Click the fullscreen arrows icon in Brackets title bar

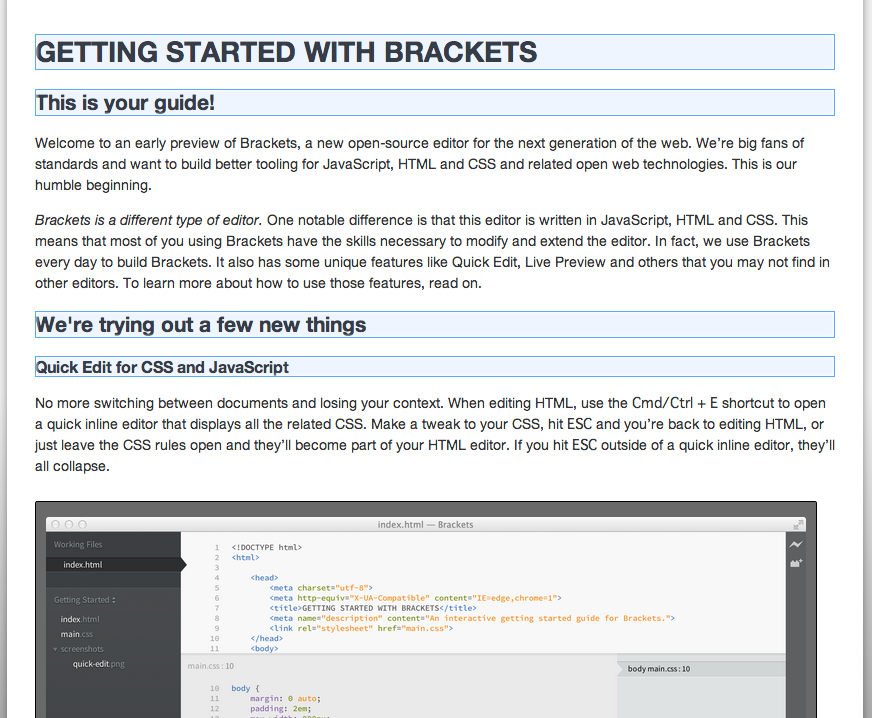pos(798,524)
